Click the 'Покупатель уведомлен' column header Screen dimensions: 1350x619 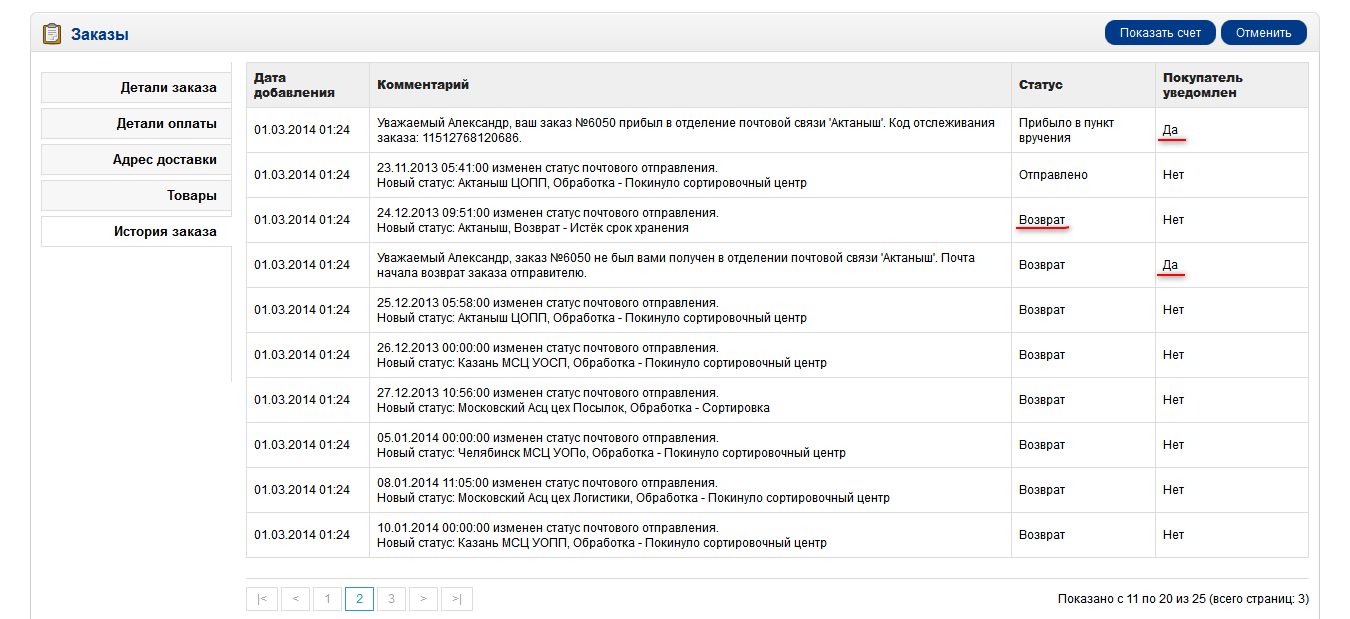click(x=1202, y=85)
